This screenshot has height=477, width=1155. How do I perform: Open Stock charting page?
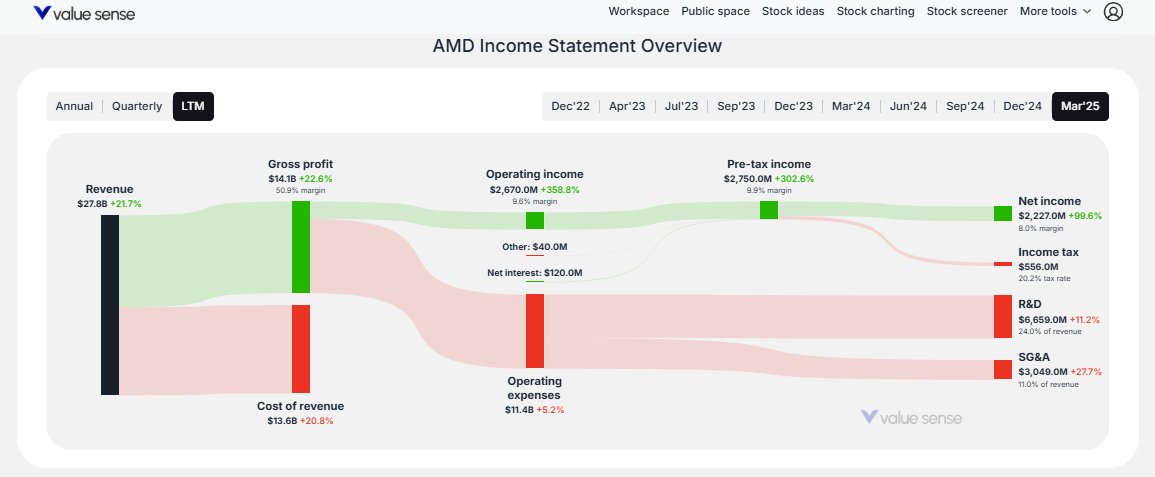(x=876, y=11)
